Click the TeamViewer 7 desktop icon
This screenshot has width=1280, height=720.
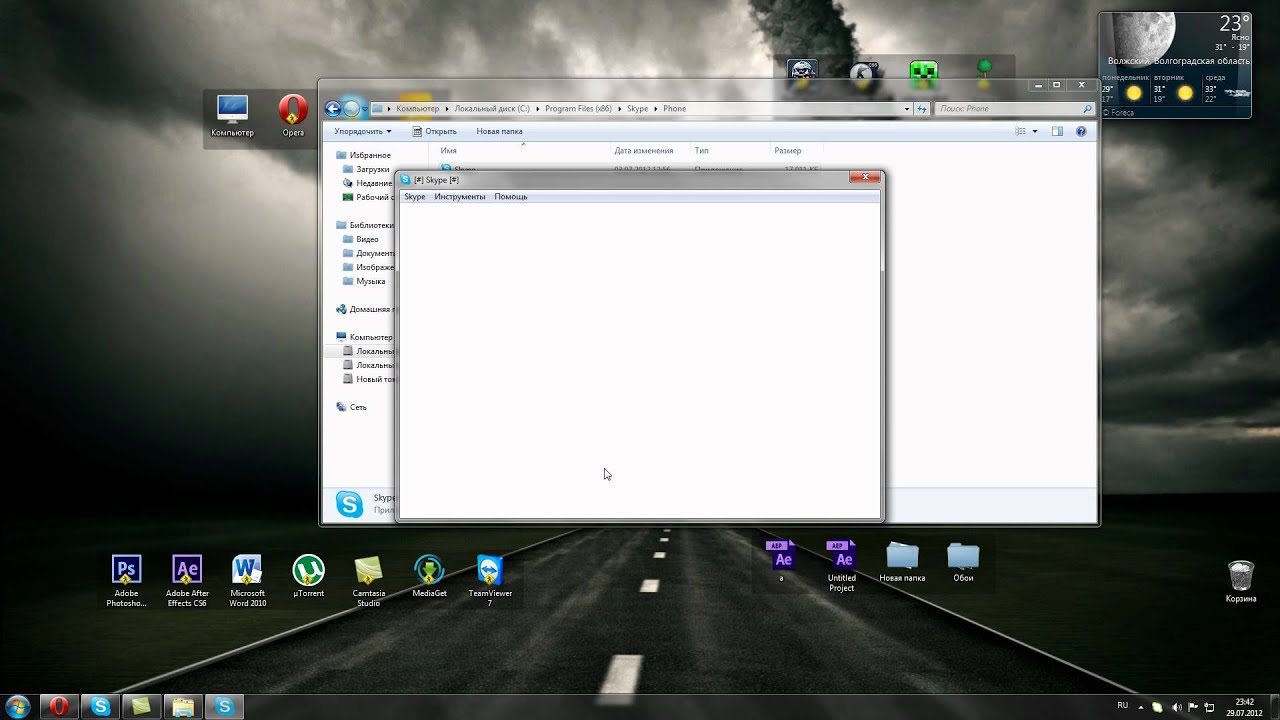click(490, 581)
